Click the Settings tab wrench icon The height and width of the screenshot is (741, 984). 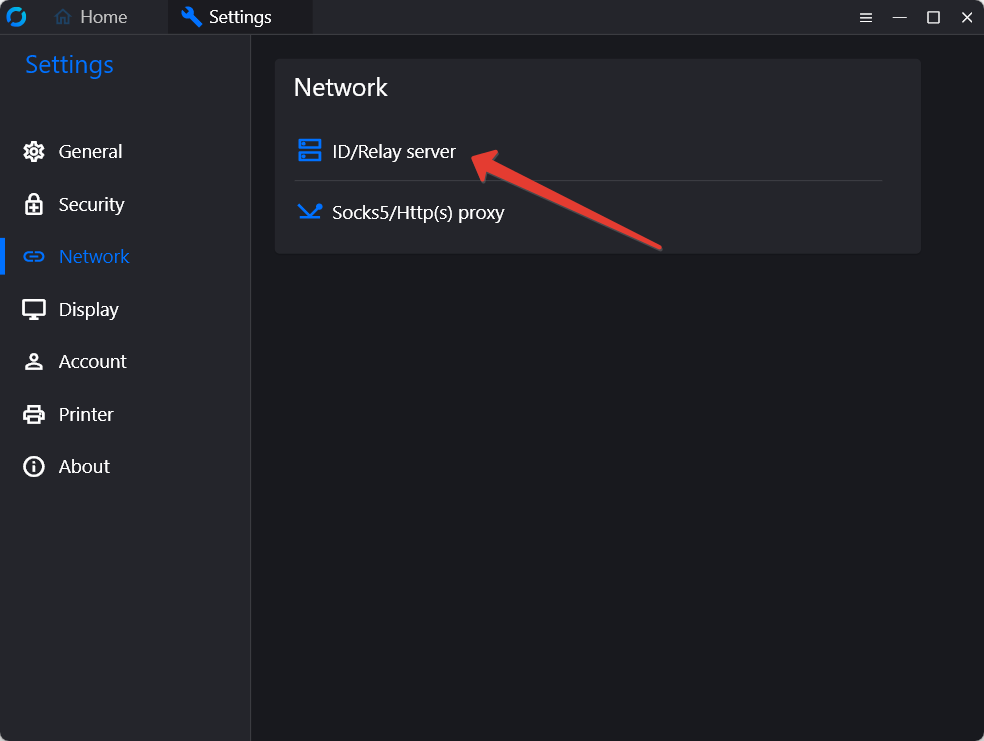191,17
